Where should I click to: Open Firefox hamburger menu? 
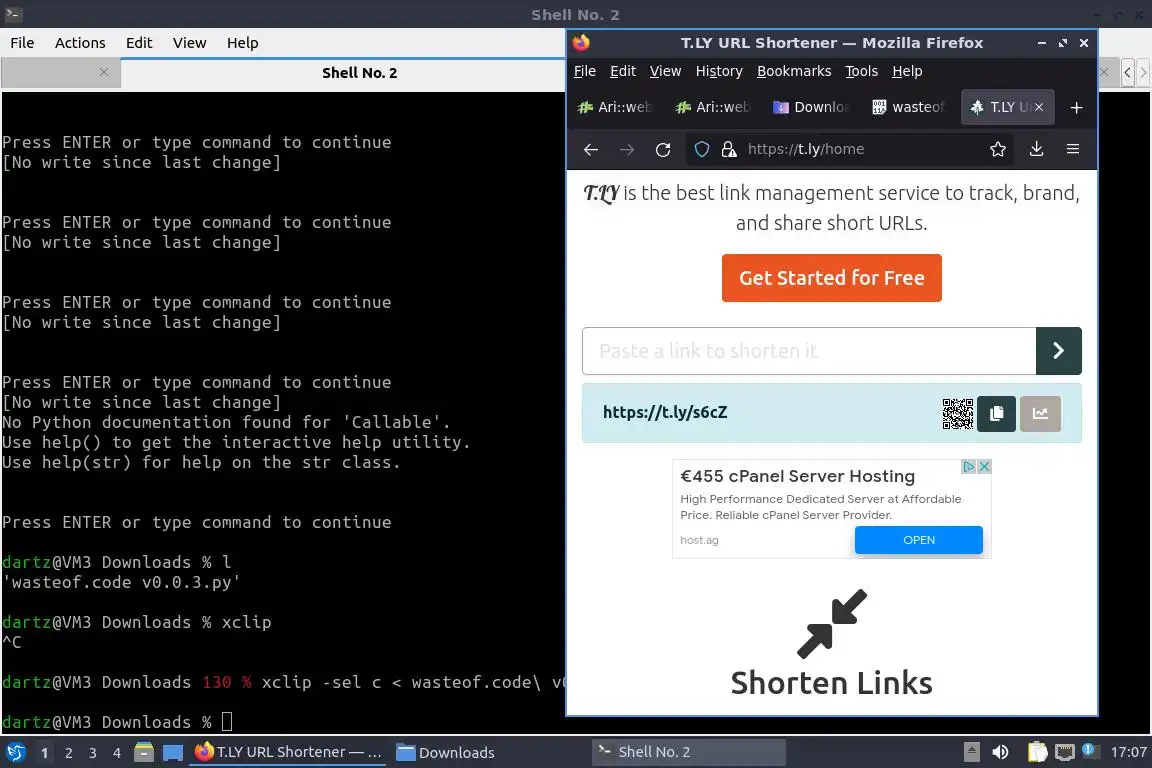coord(1073,149)
